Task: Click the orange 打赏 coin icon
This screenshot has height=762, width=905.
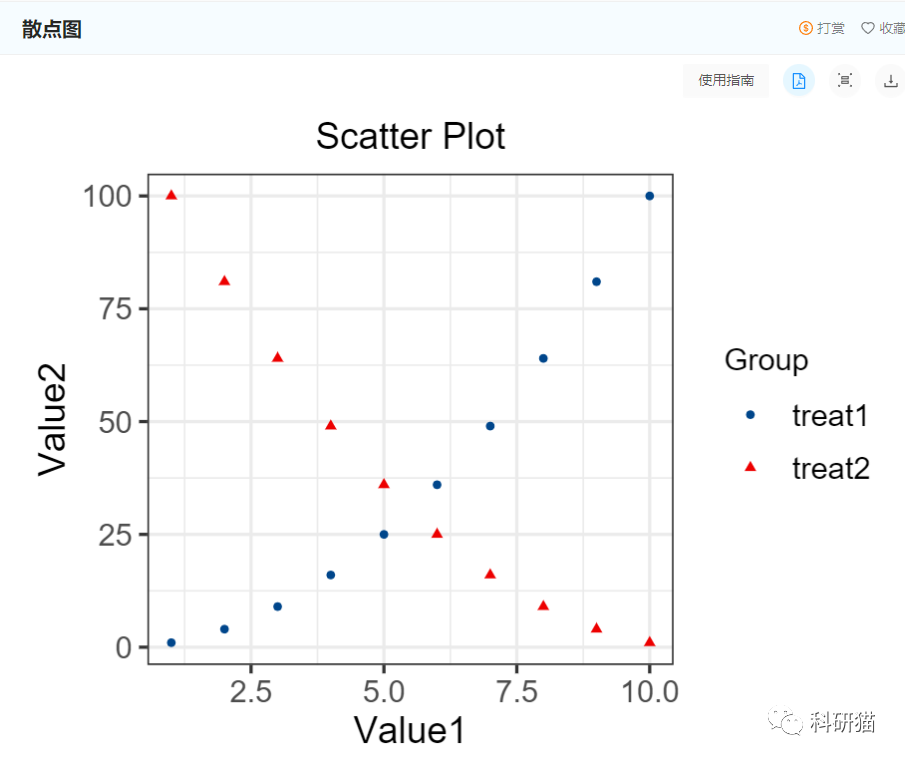Action: [805, 28]
